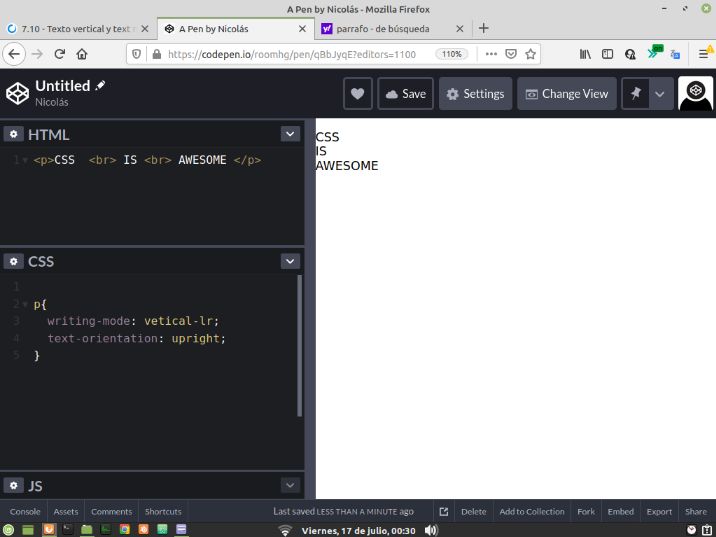Close 'A Pen by Nicolás' tab

click(x=302, y=29)
